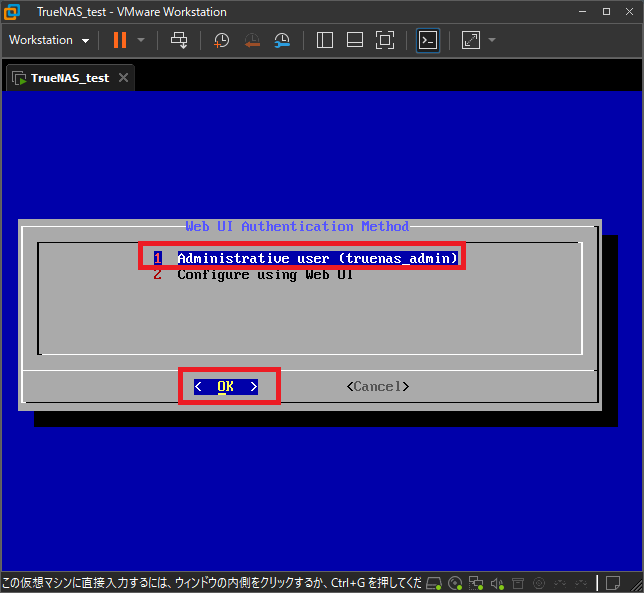Click the VMware Workstation app logo
This screenshot has width=644, height=593.
(12, 12)
